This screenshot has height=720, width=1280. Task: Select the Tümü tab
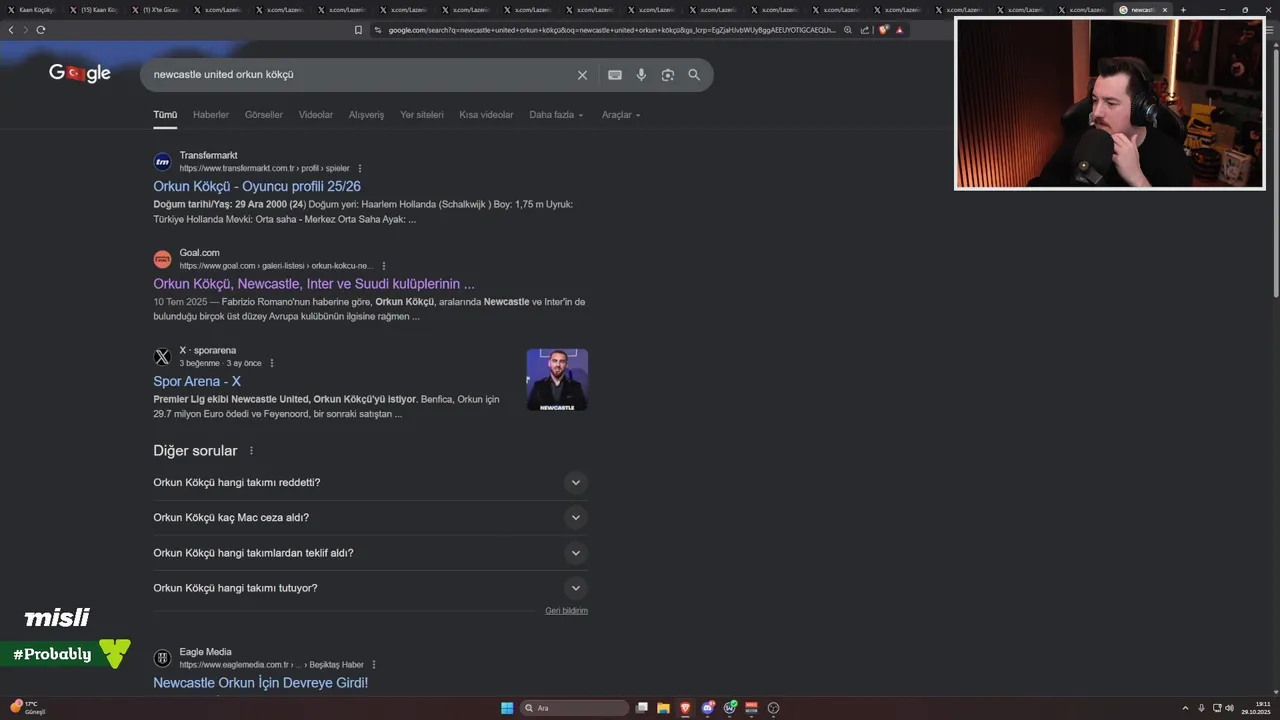coord(165,115)
